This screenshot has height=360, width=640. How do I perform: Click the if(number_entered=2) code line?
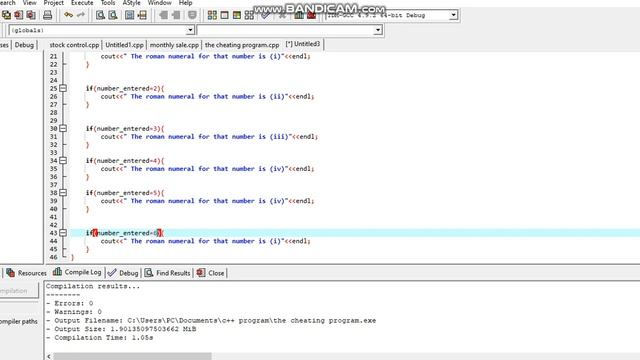point(125,88)
